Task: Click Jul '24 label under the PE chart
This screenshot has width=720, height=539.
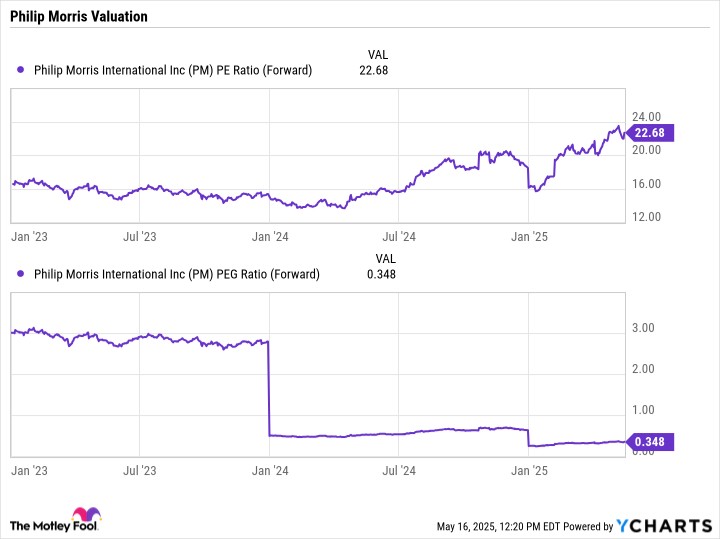Action: [x=399, y=237]
